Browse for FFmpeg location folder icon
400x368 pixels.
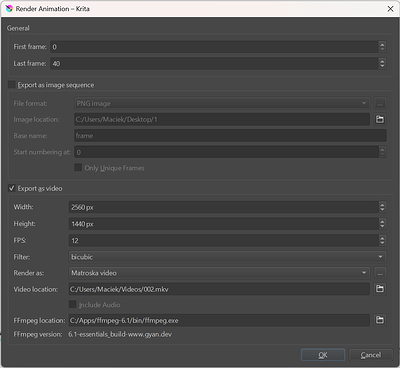380,320
